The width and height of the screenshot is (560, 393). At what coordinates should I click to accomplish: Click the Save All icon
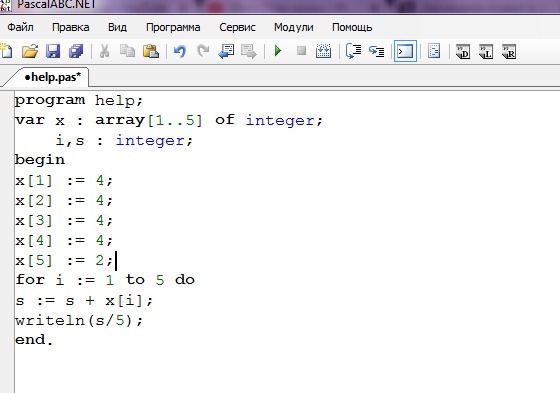tap(76, 51)
